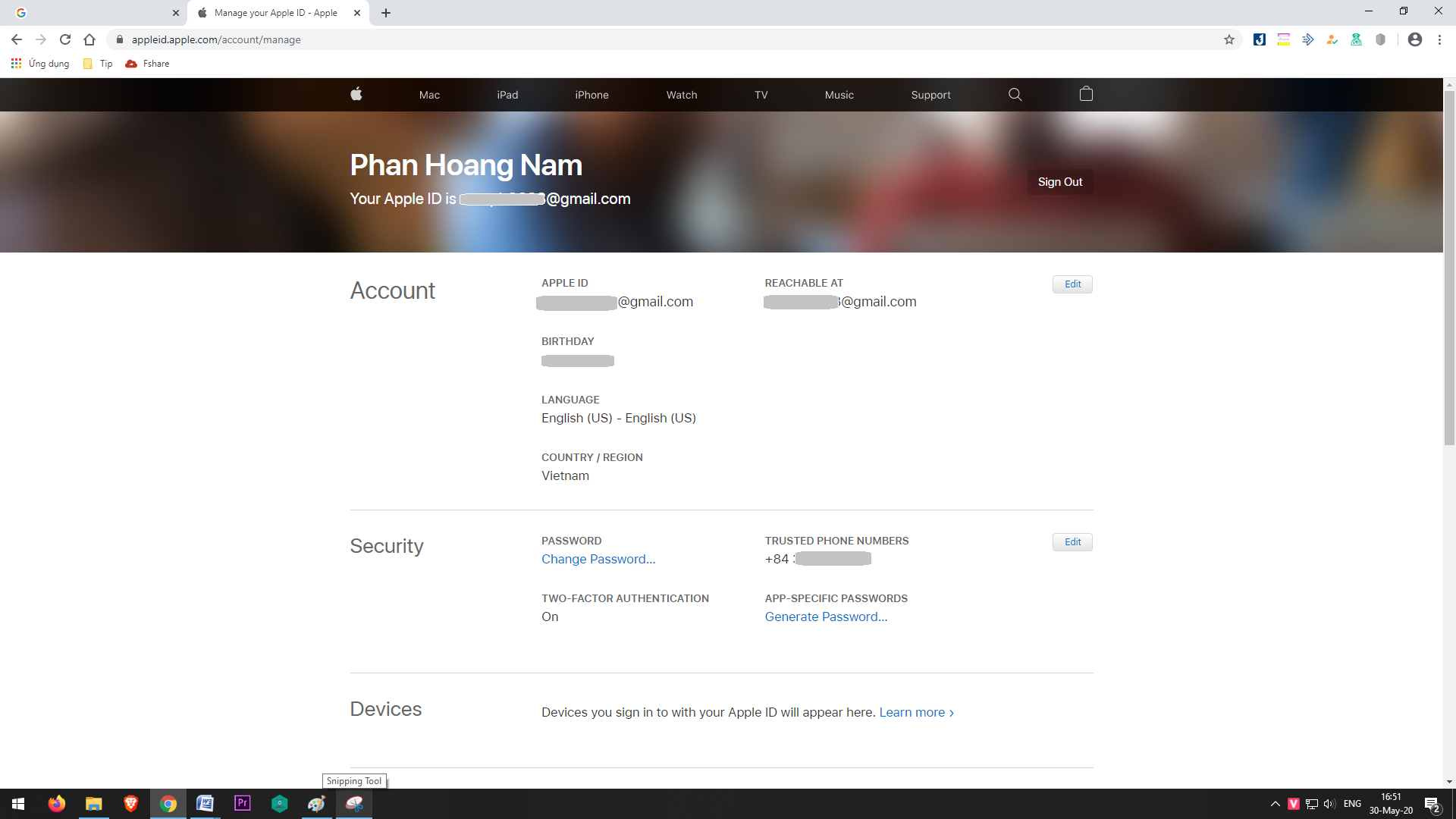Click the volume icon in system tray

click(x=1329, y=804)
